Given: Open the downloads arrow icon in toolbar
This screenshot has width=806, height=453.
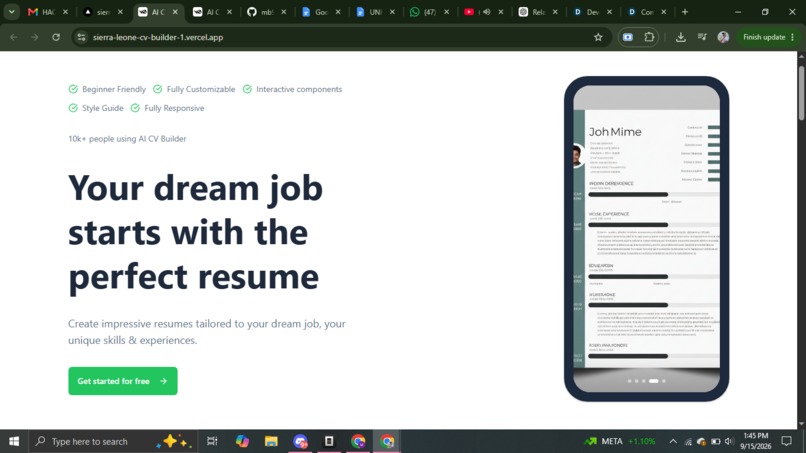Looking at the screenshot, I should (x=681, y=37).
